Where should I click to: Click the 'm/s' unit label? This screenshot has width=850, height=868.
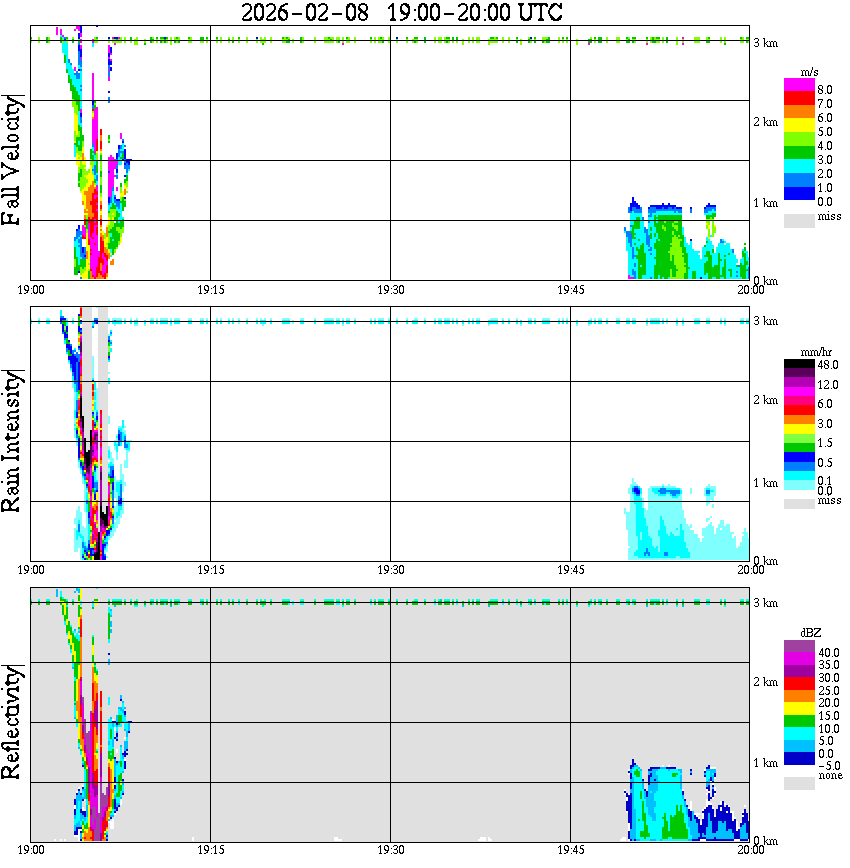tap(809, 73)
